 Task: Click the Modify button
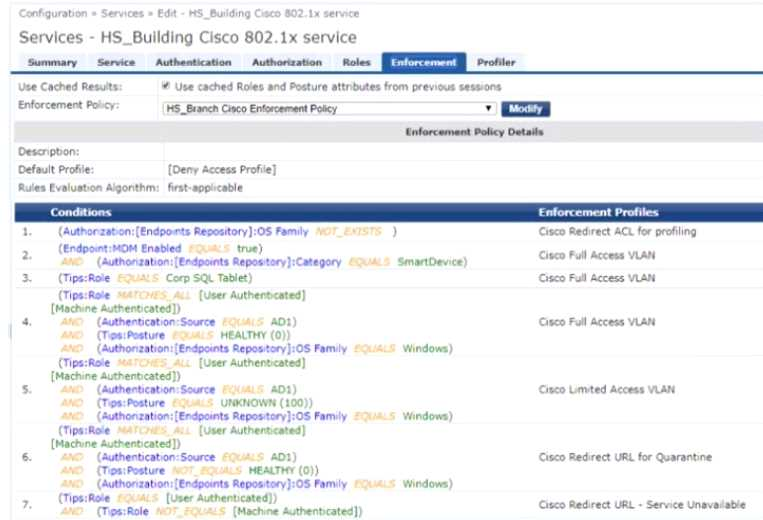tap(525, 108)
